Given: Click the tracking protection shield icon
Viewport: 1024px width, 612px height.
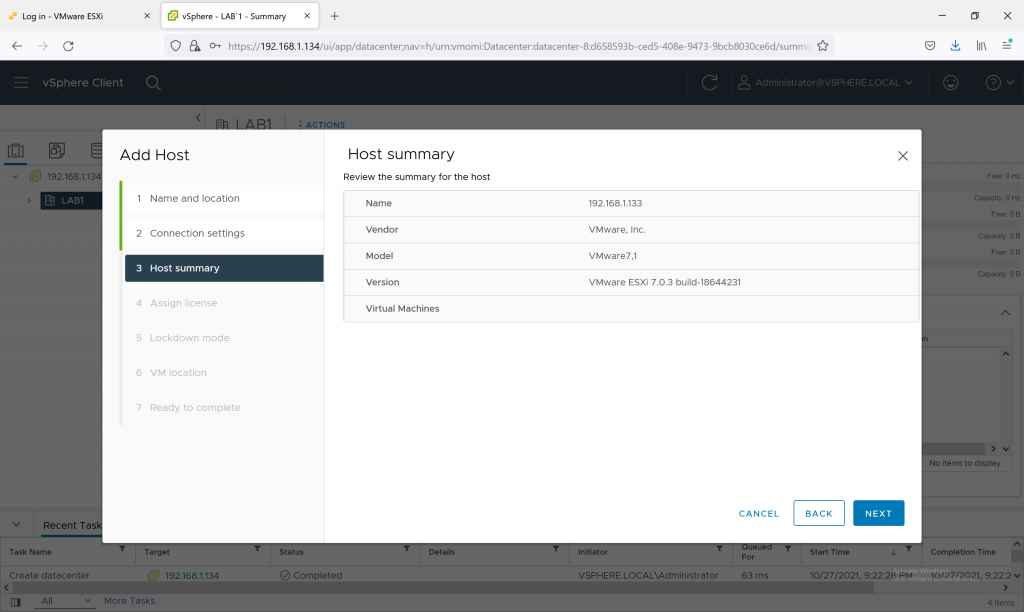Looking at the screenshot, I should click(175, 46).
